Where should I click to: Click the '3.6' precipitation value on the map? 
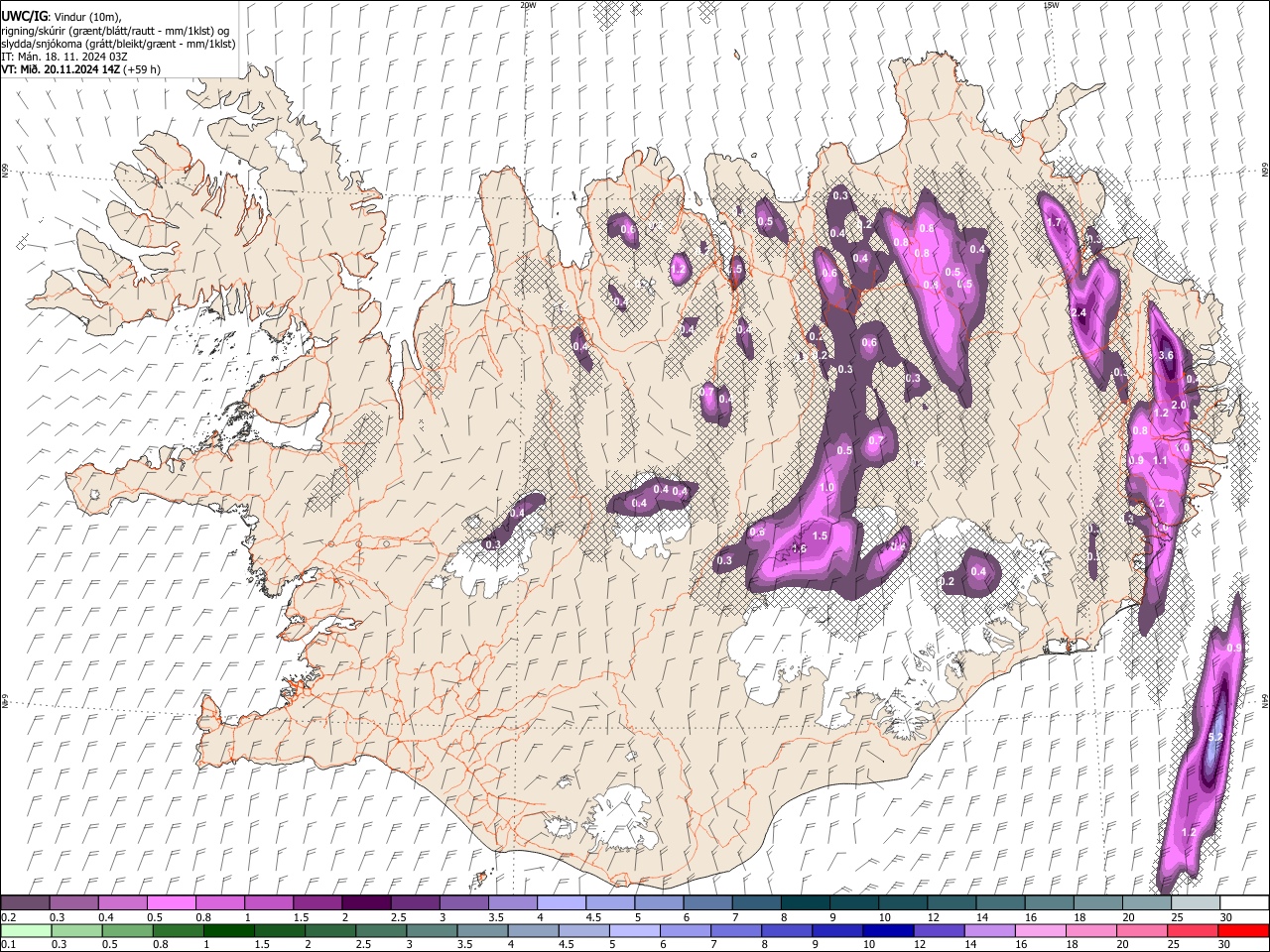click(x=1167, y=355)
